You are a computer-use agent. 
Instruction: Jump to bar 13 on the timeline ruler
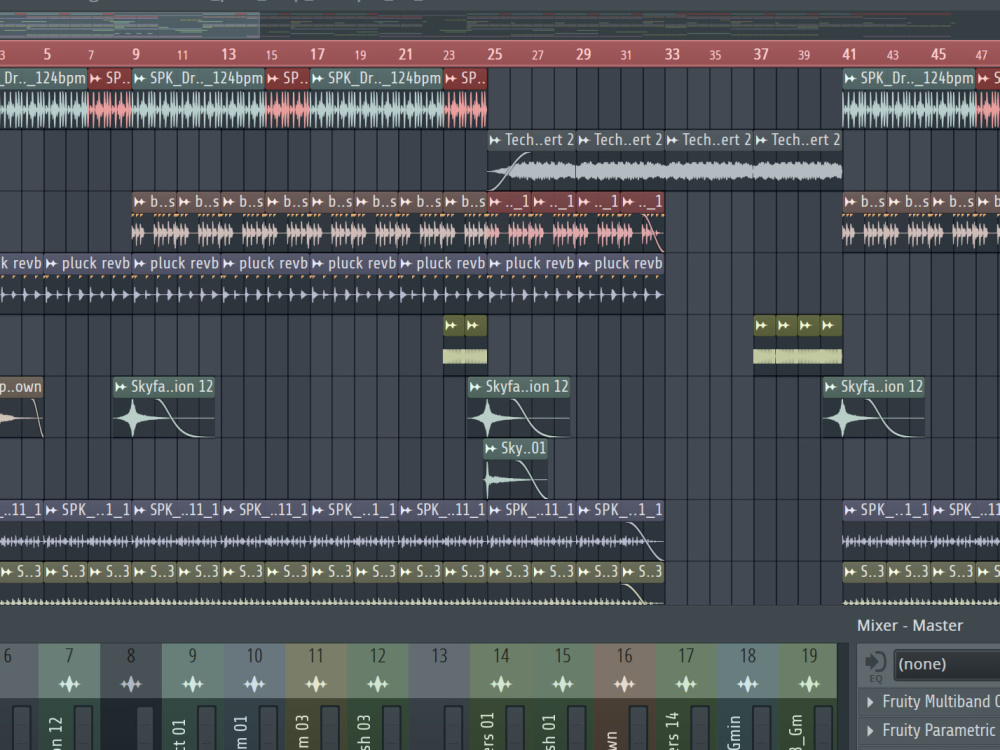[228, 55]
